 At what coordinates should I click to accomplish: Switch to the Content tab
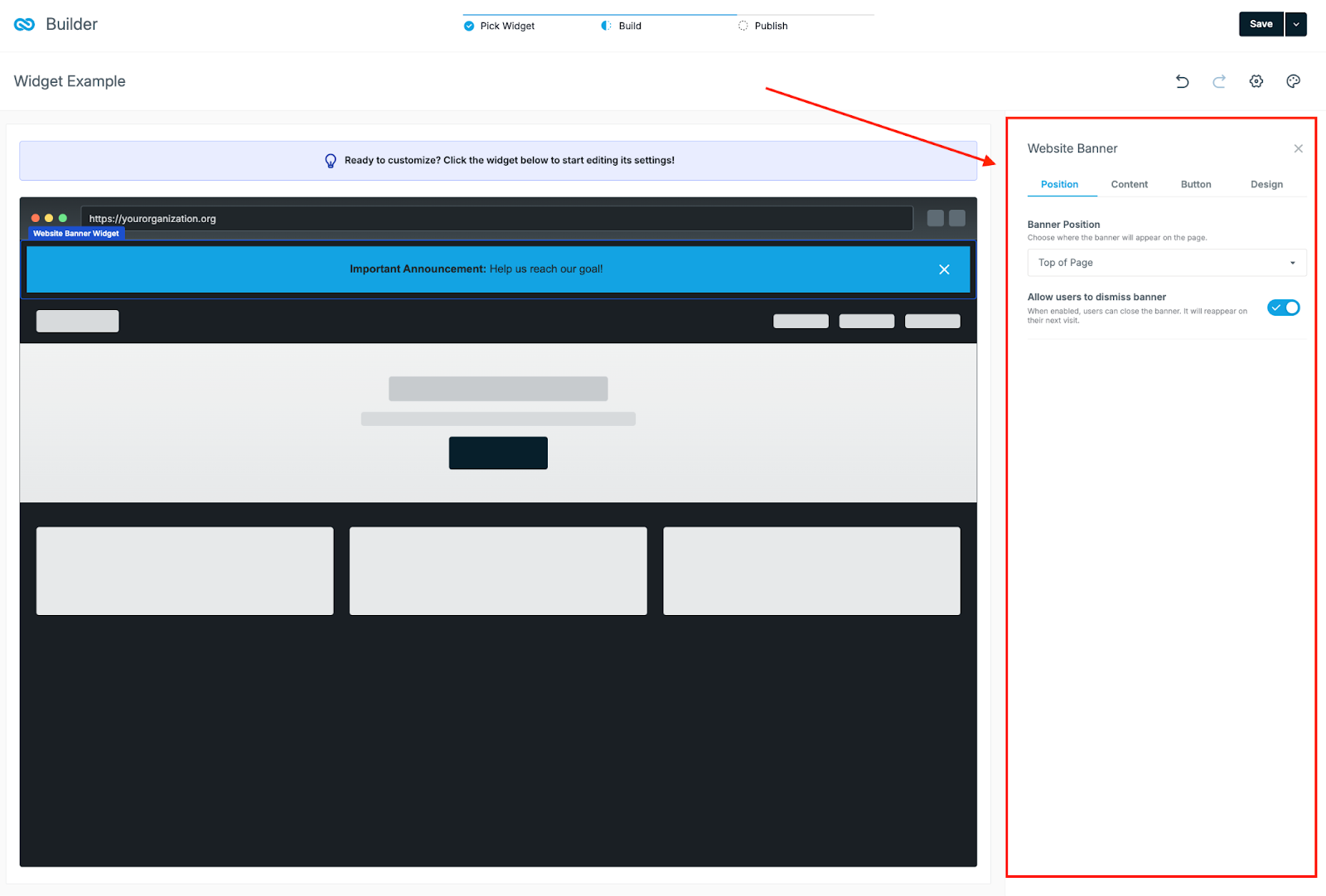point(1130,185)
